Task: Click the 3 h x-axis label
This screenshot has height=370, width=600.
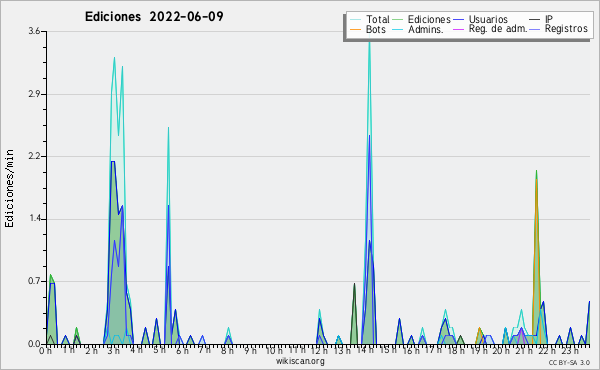Action: coord(113,350)
